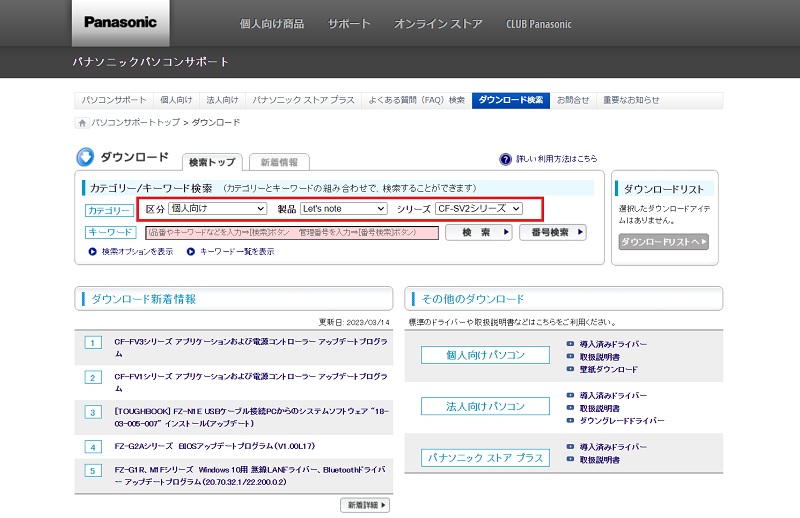Open 取扱説明書 under 個人向けパソコン
The height and width of the screenshot is (518, 800).
[599, 357]
